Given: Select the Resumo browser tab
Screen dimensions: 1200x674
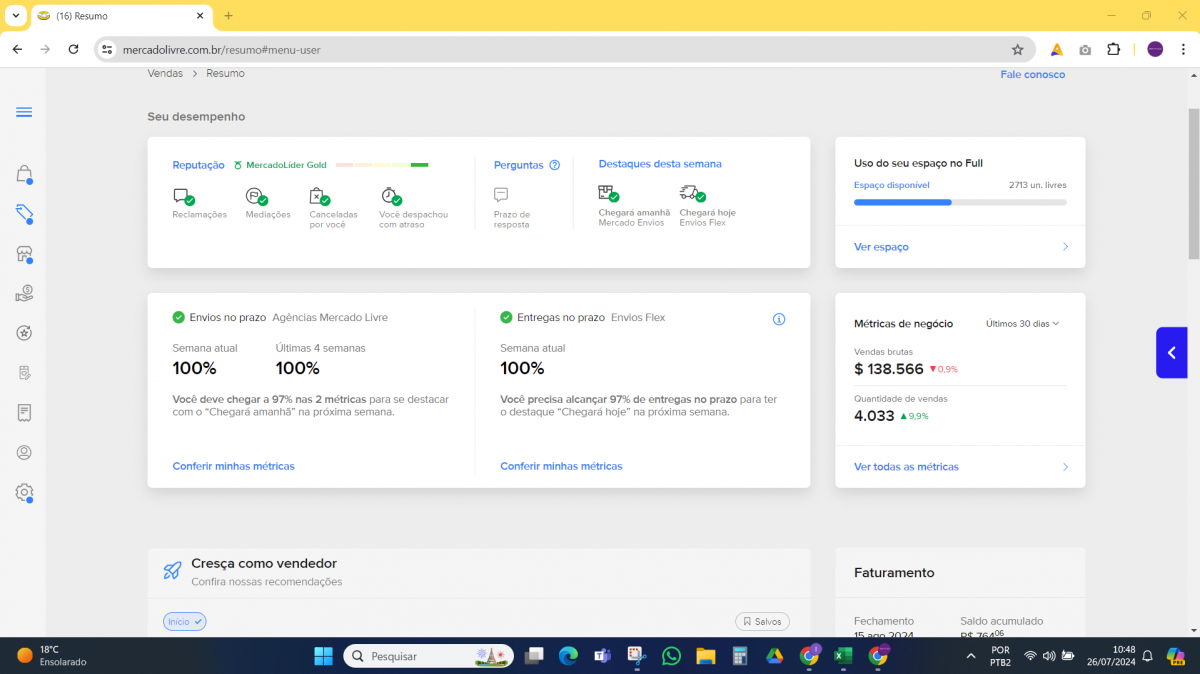Looking at the screenshot, I should (x=122, y=16).
